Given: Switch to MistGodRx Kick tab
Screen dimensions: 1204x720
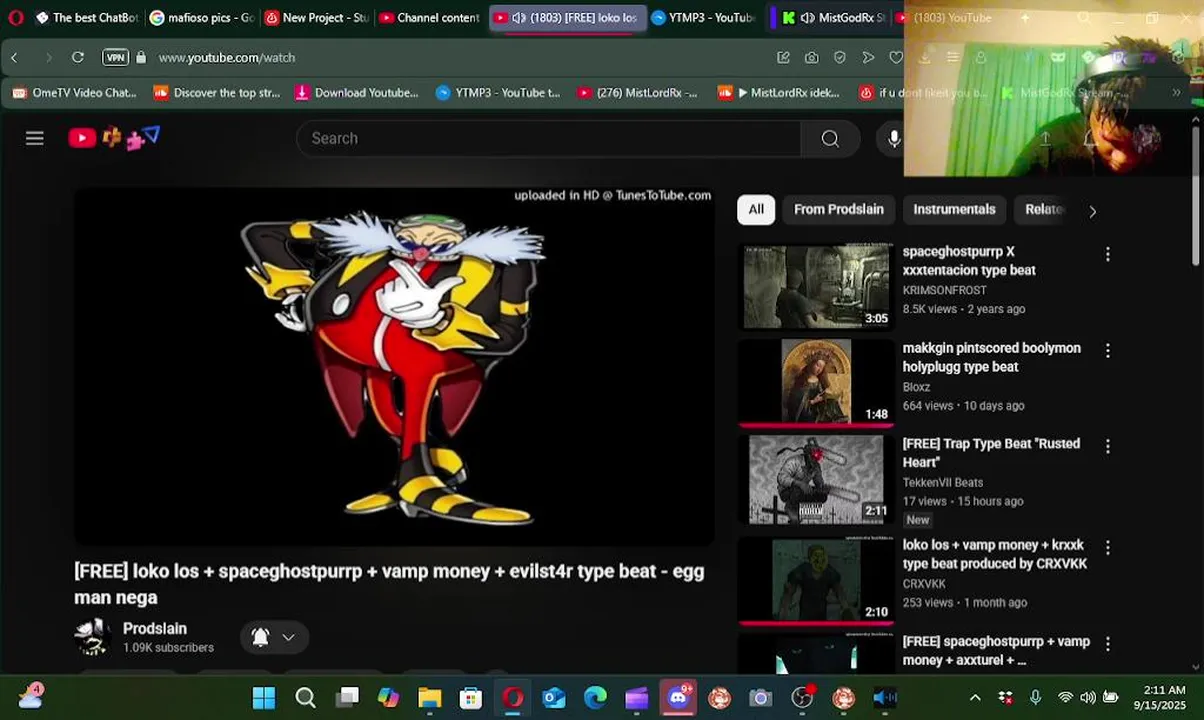Looking at the screenshot, I should (833, 18).
